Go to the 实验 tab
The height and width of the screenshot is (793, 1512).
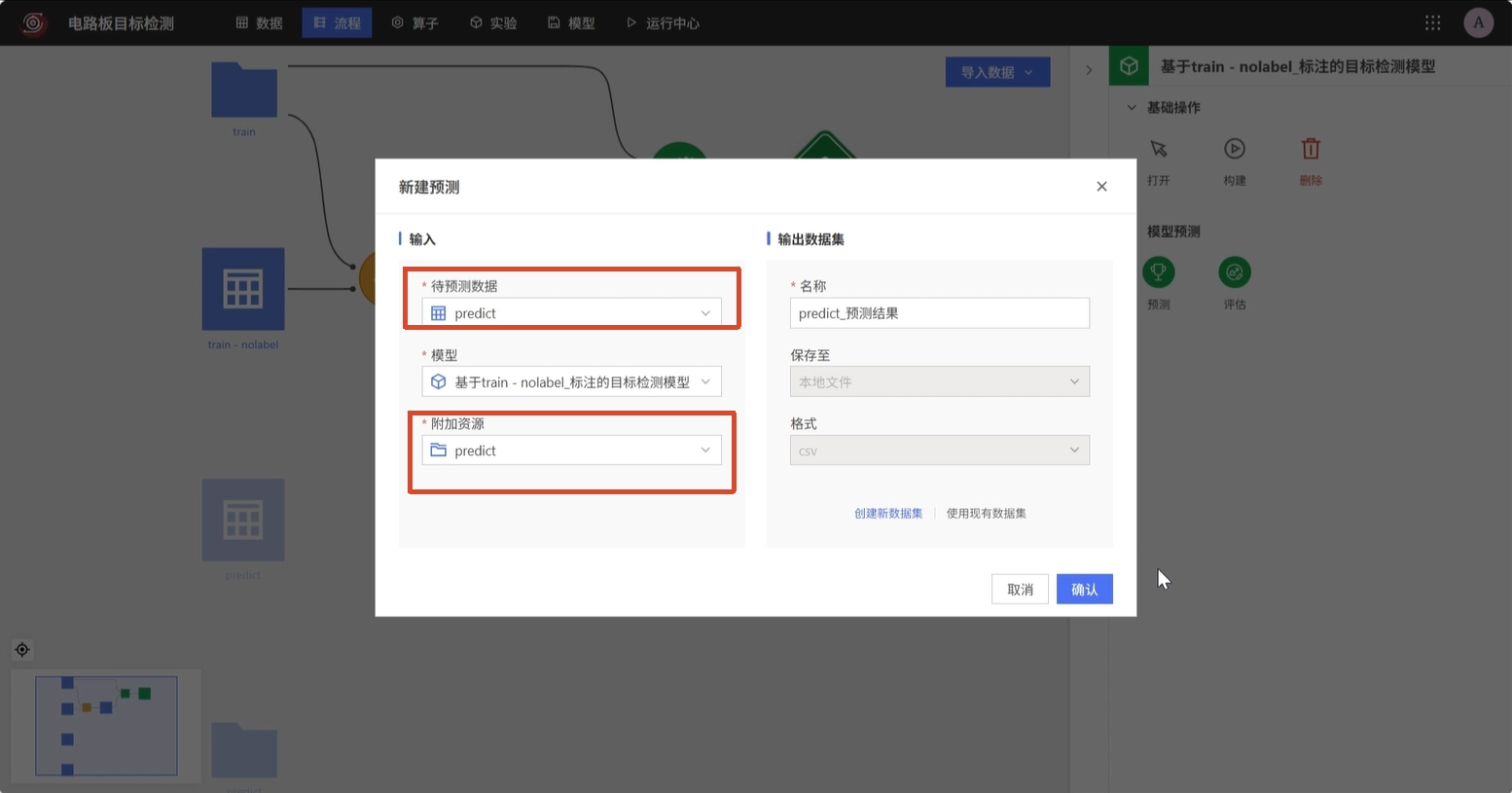click(492, 22)
